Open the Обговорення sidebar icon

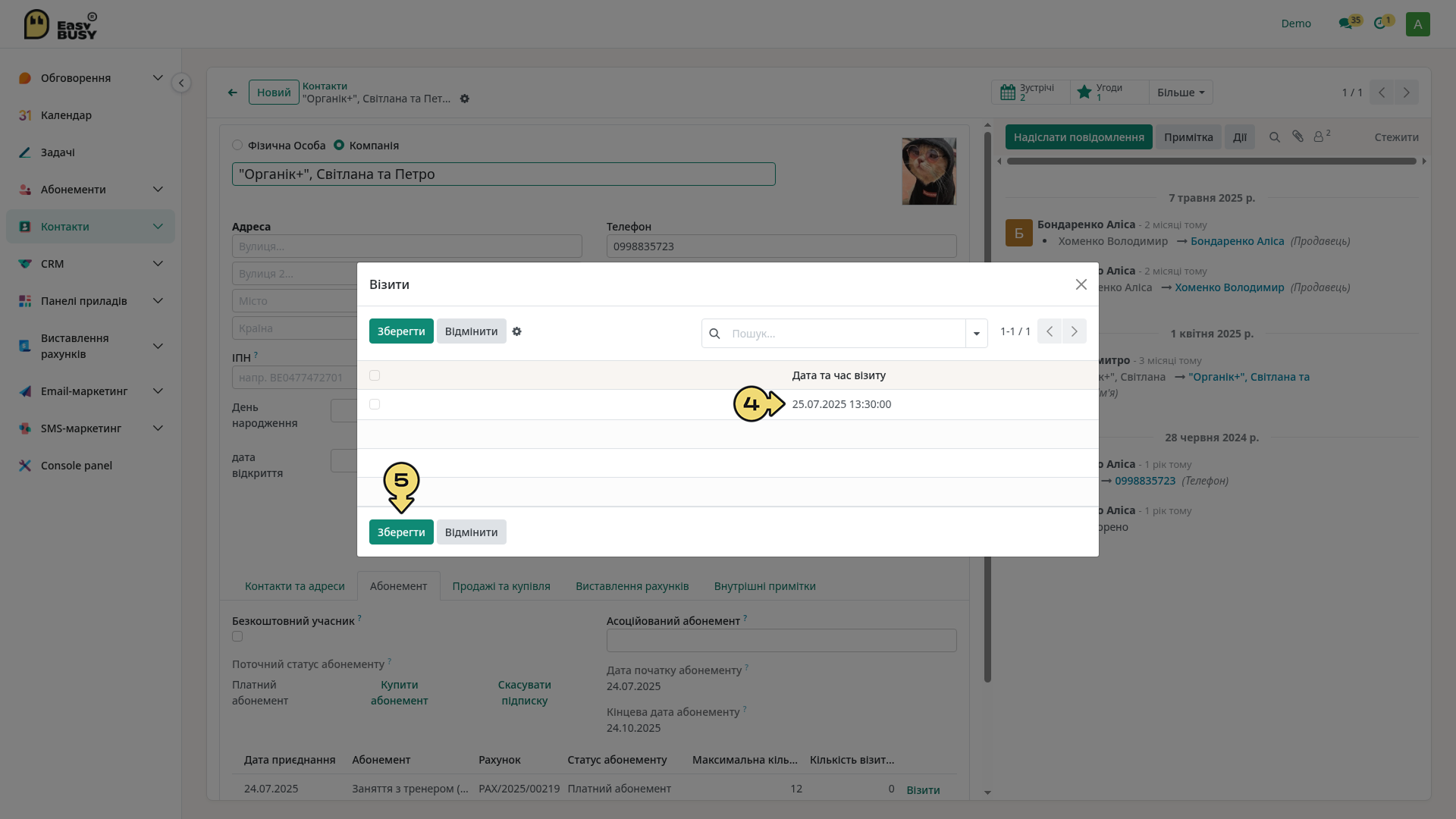[25, 78]
